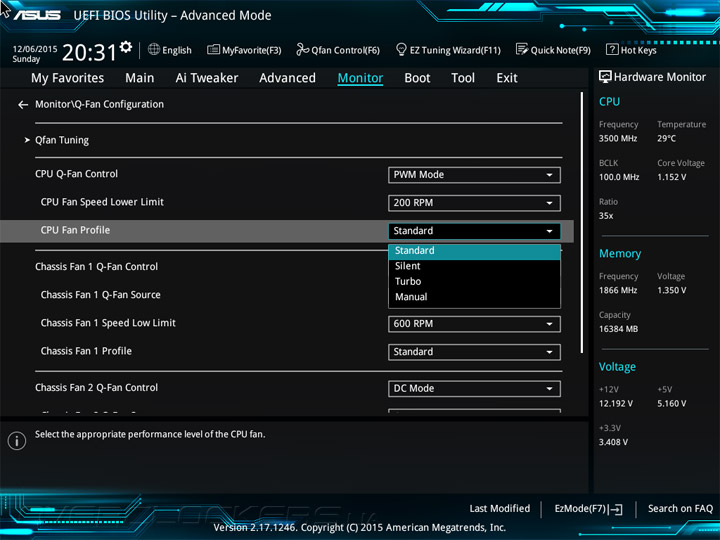This screenshot has width=720, height=540.
Task: Open CPU Fan Speed Lower Limit dropdown
Action: point(474,203)
